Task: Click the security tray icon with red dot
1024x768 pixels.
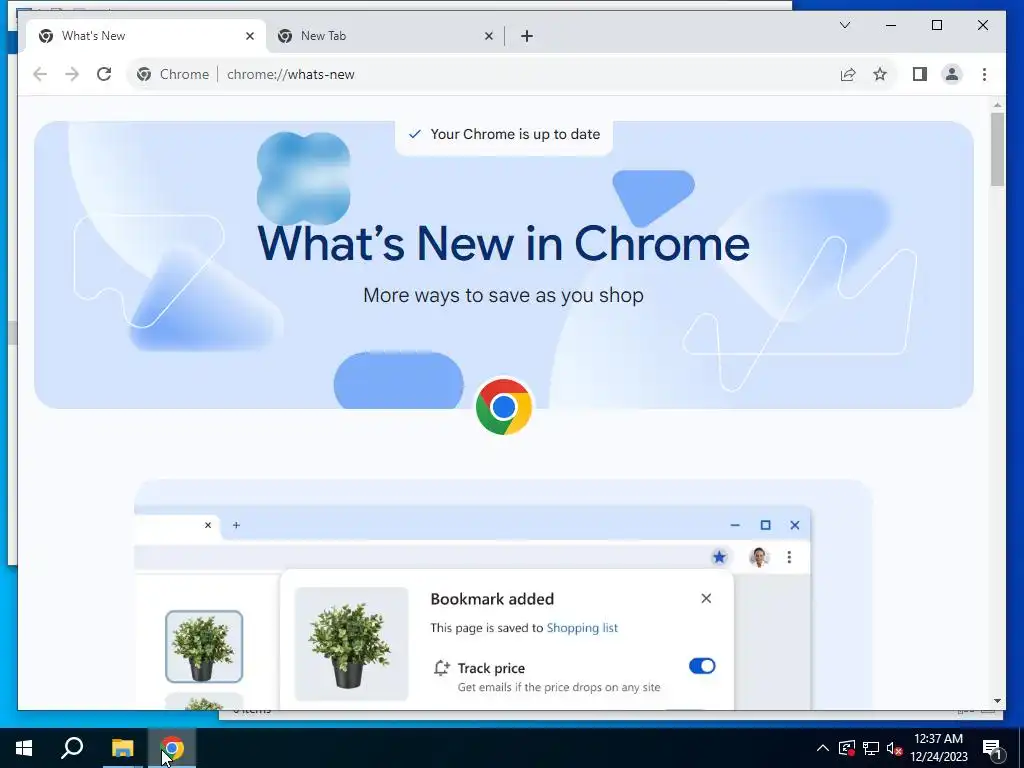Action: click(847, 748)
